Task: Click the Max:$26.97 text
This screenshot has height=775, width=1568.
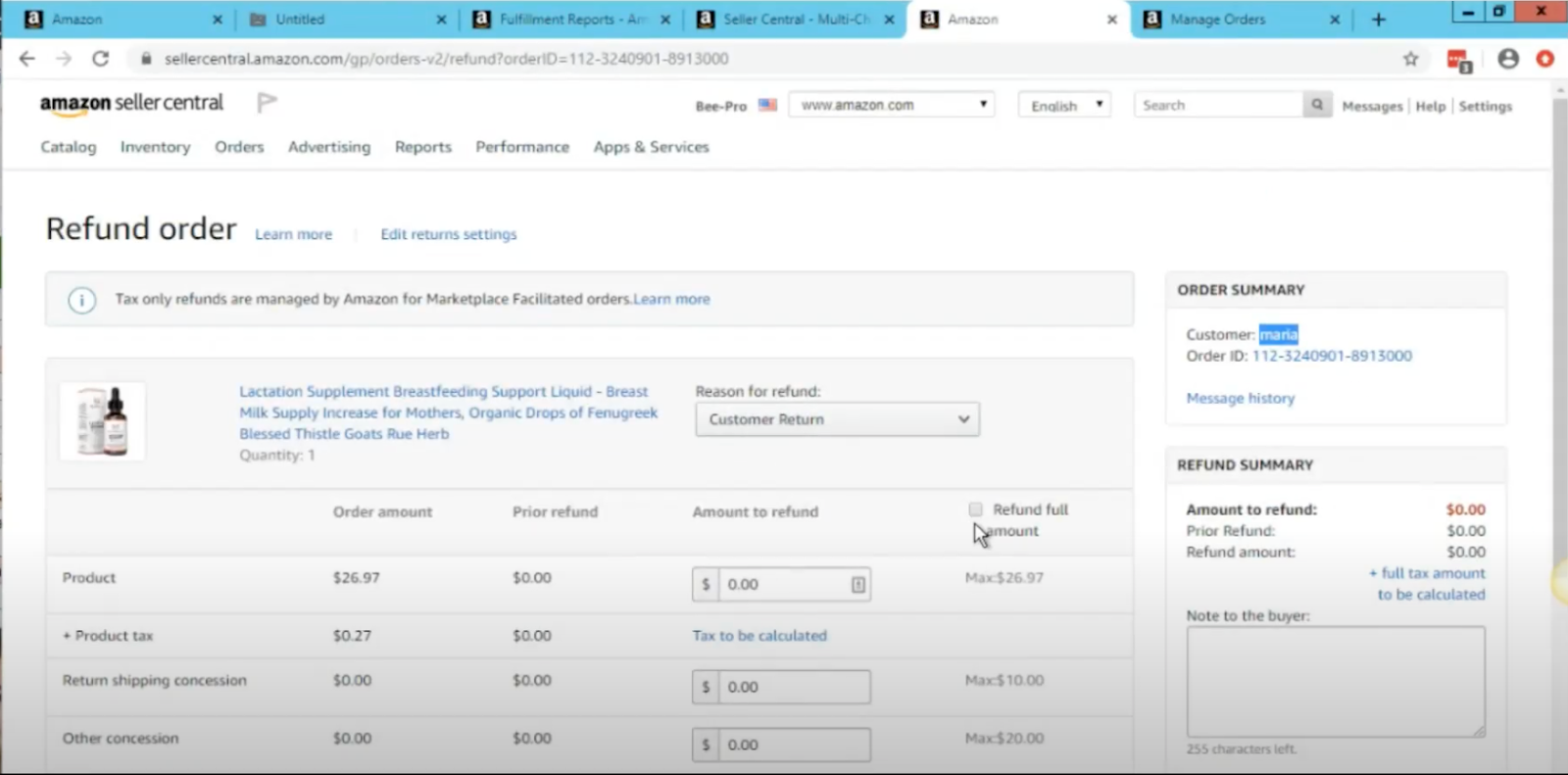Action: [x=1004, y=578]
